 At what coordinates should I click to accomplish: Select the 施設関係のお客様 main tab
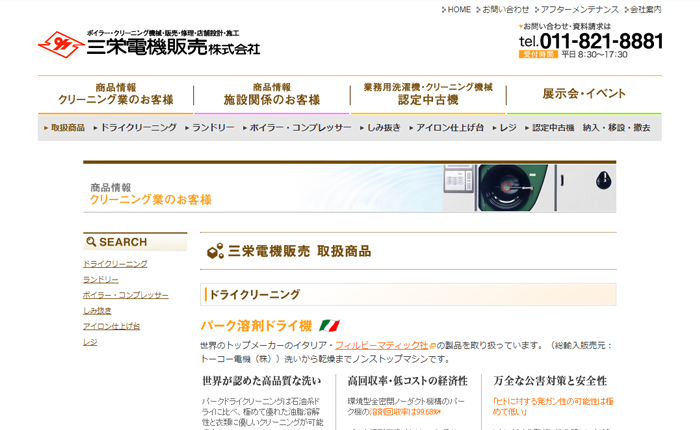click(x=272, y=94)
